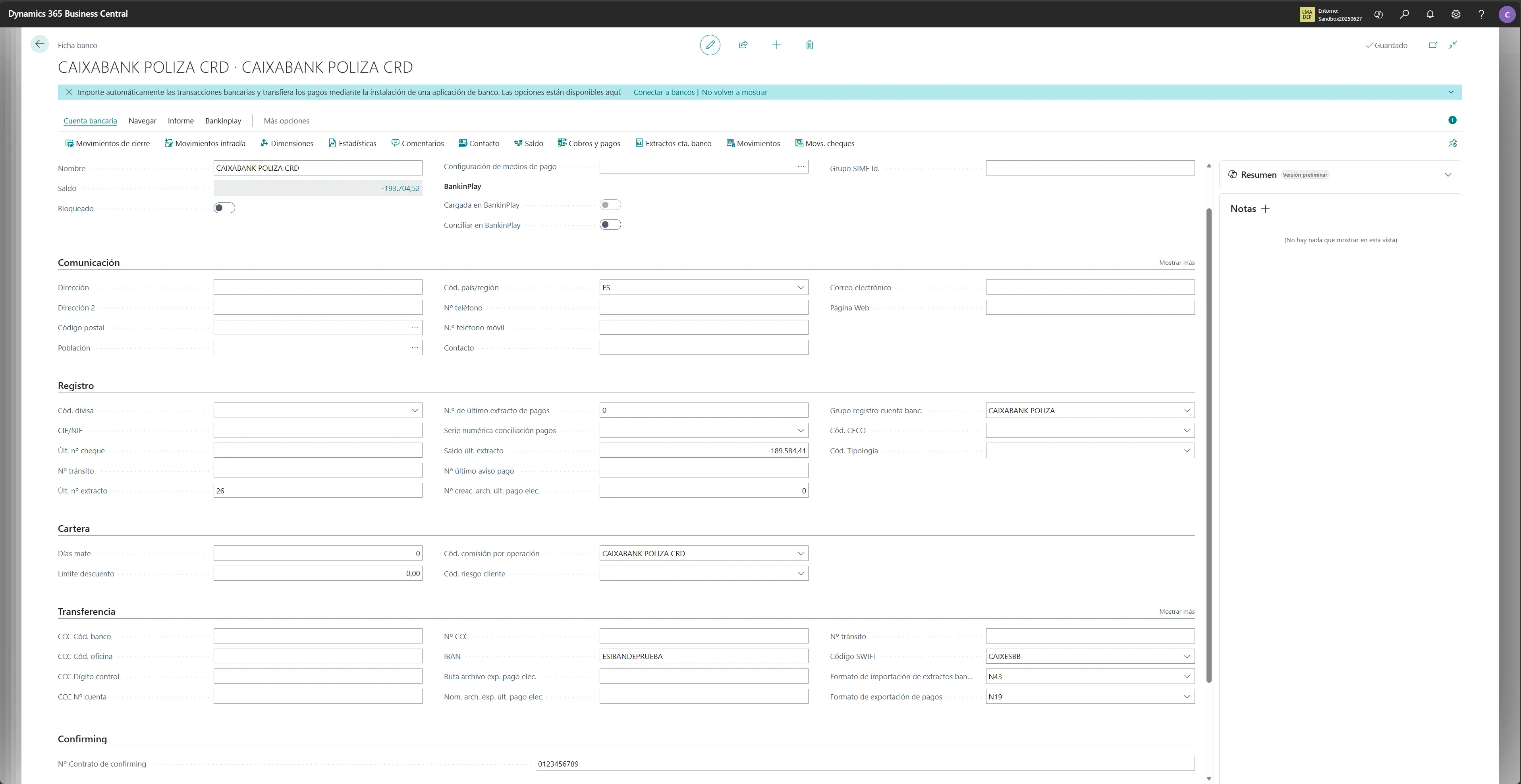The image size is (1521, 784).
Task: Click the IBAN input field
Action: [704, 657]
